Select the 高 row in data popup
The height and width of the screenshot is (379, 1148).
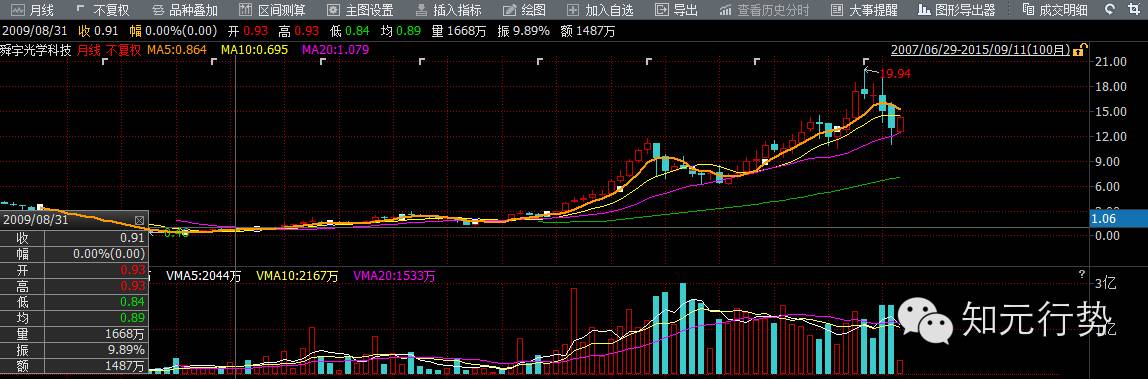pos(74,286)
